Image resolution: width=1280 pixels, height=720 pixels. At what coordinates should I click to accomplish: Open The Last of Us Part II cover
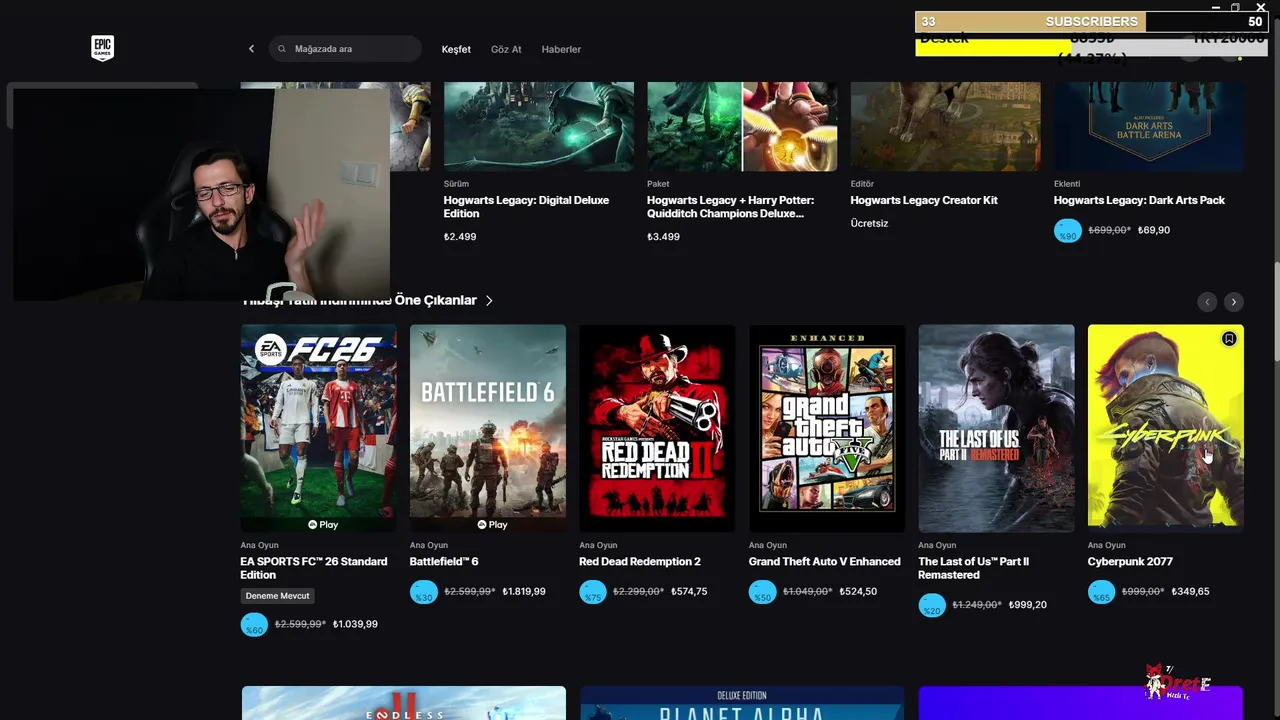tap(996, 428)
